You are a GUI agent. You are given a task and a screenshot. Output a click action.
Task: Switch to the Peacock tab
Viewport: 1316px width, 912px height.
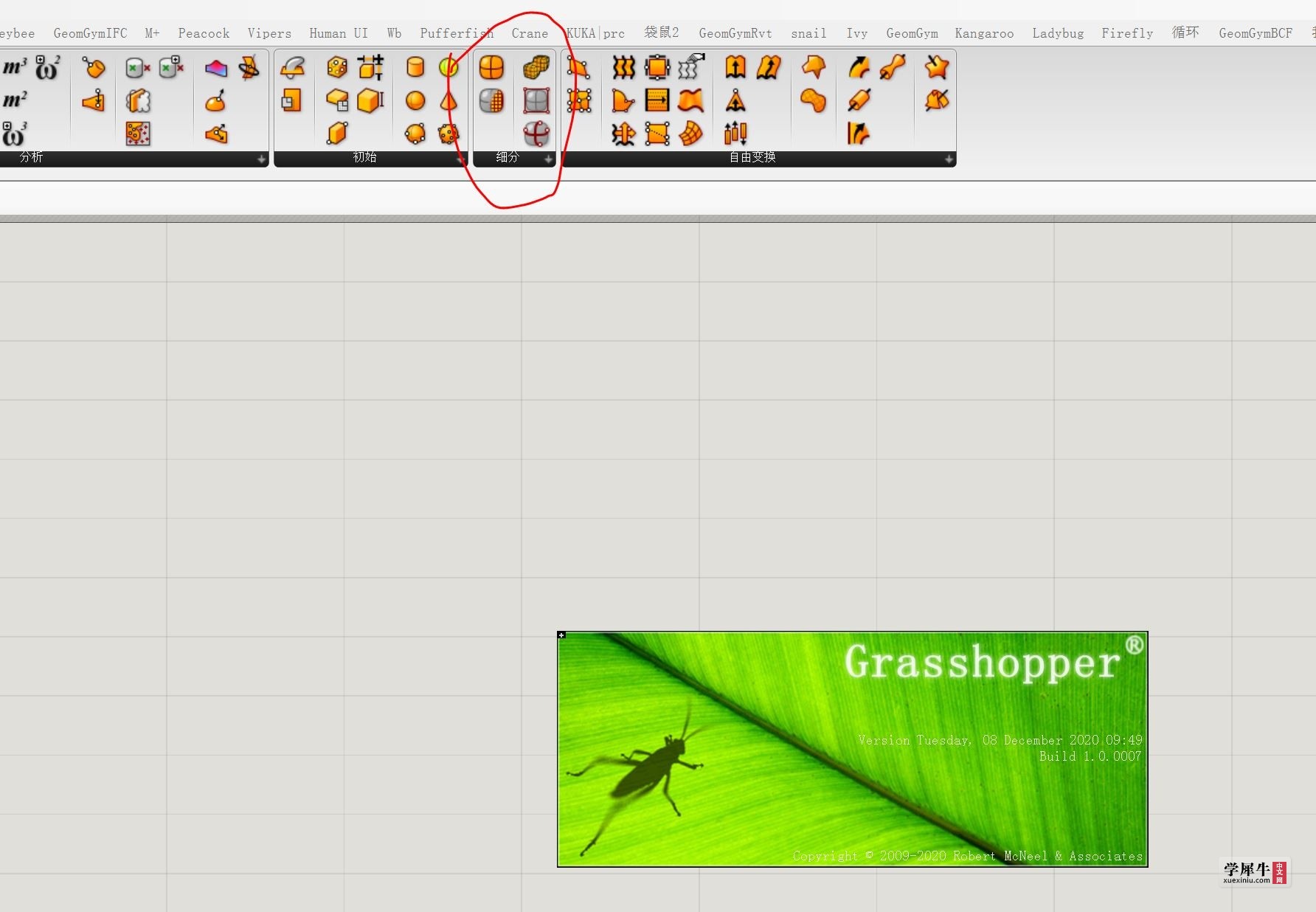click(x=204, y=33)
